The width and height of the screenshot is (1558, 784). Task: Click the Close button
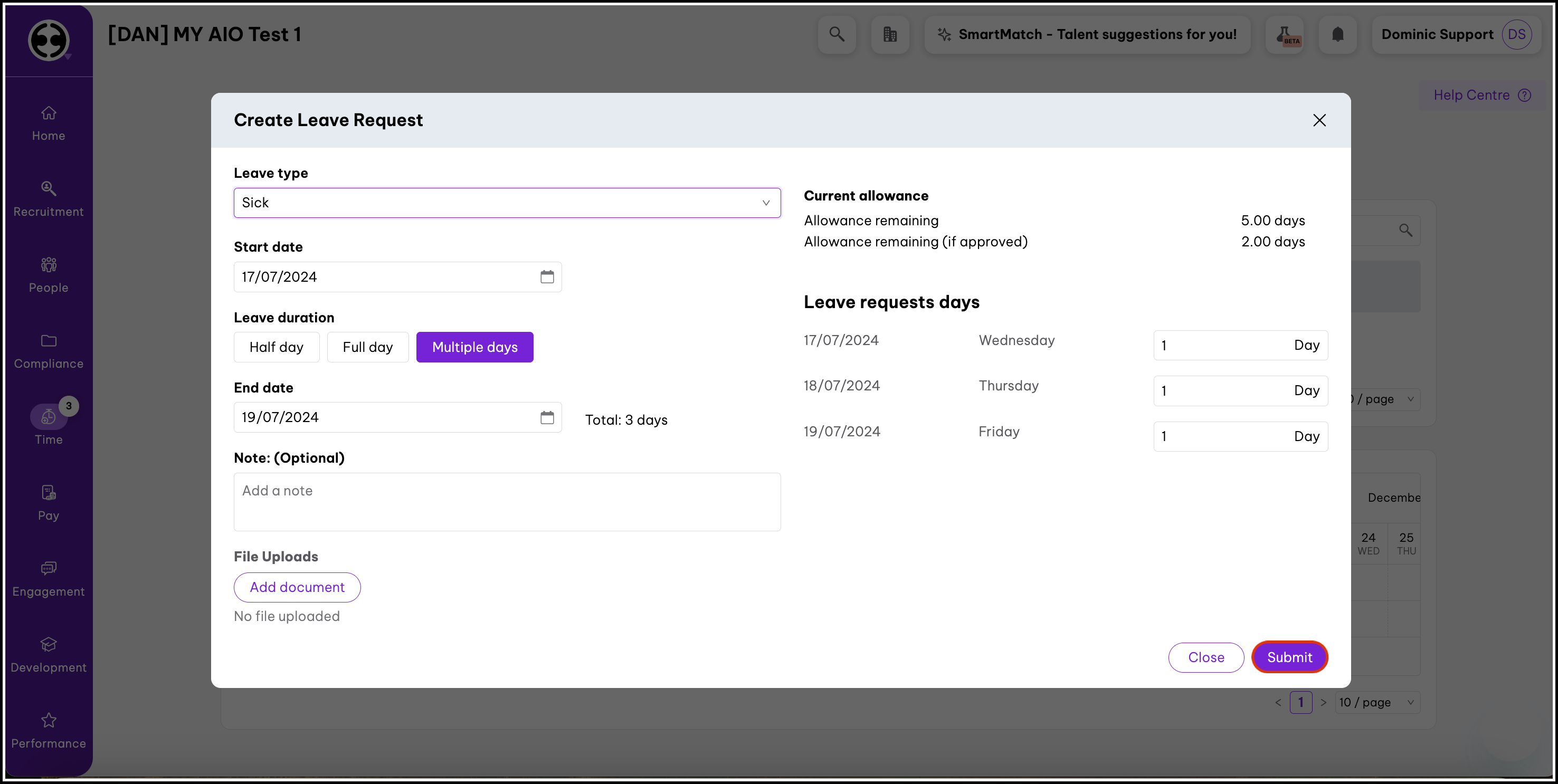pyautogui.click(x=1206, y=657)
